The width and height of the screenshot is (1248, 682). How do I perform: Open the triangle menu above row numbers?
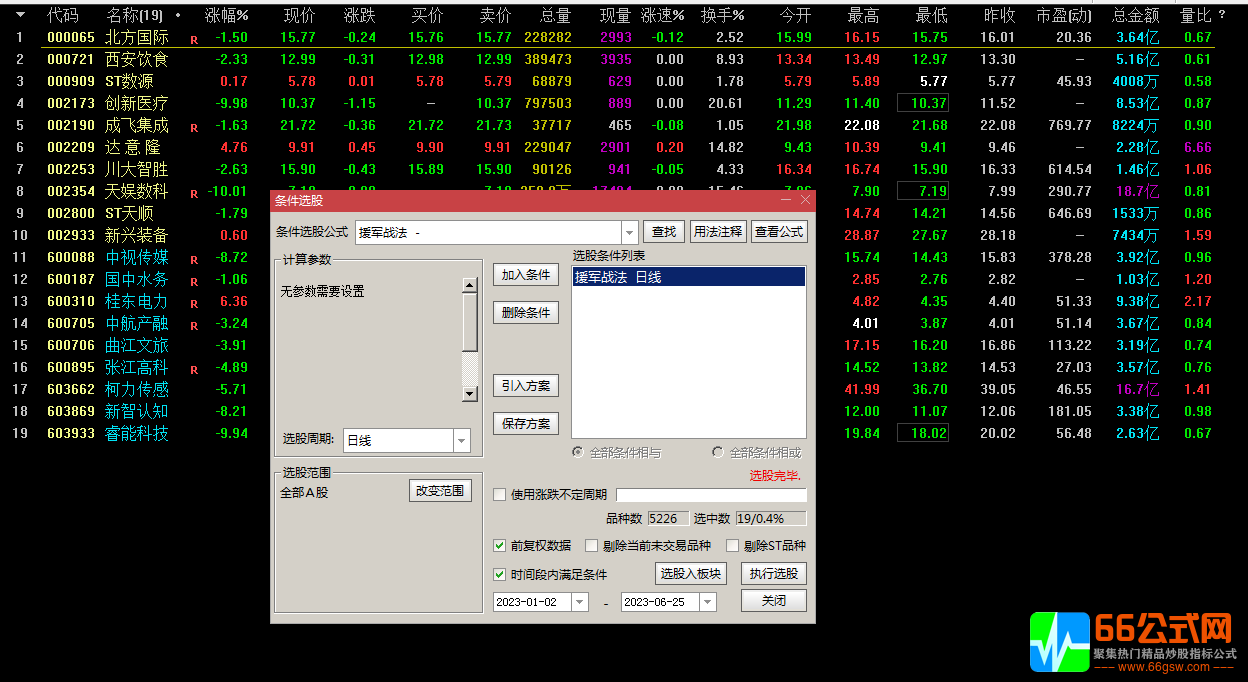[20, 15]
